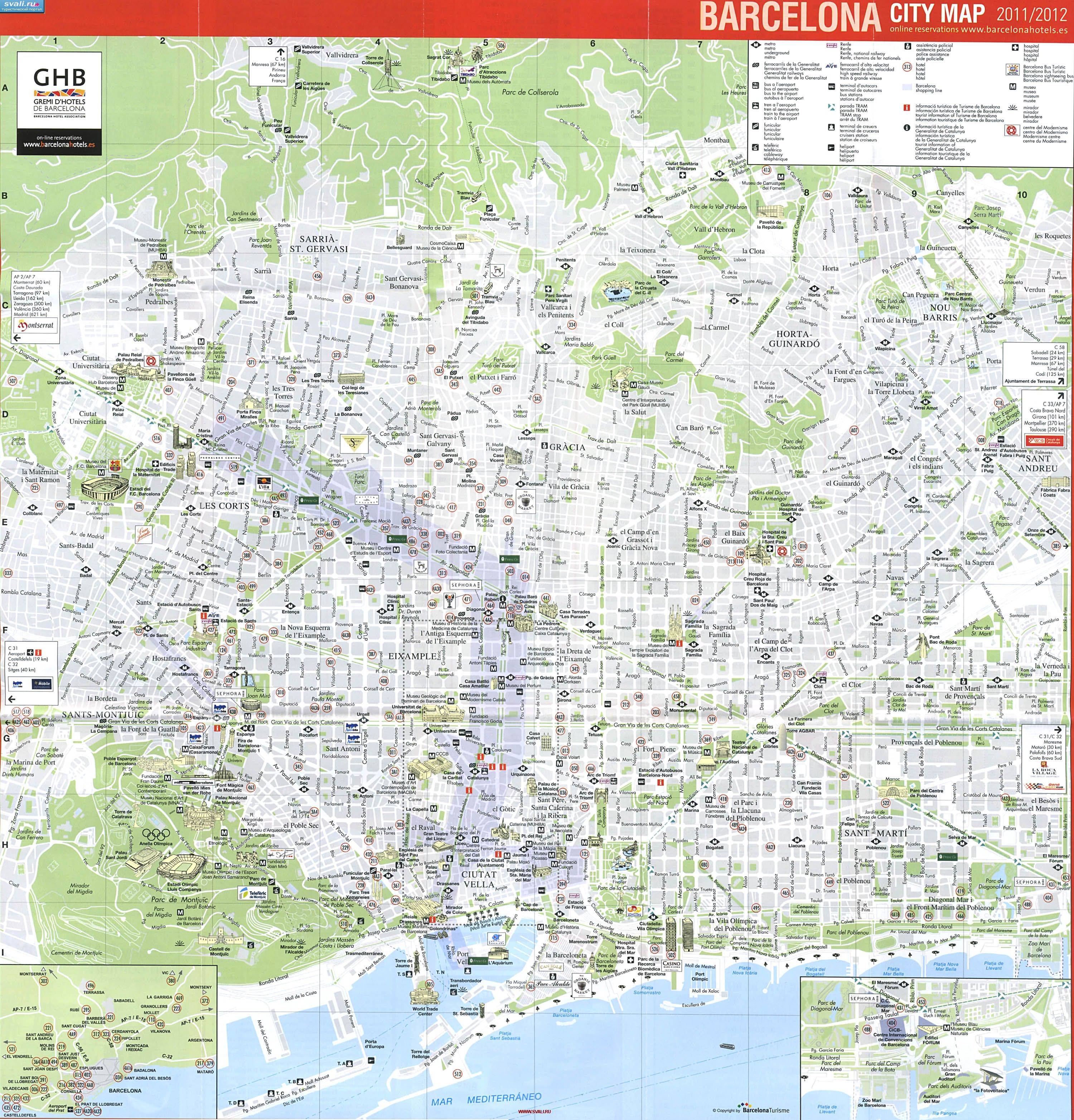The image size is (1074, 1120).
Task: Click the Montserrat logo box
Action: point(35,326)
